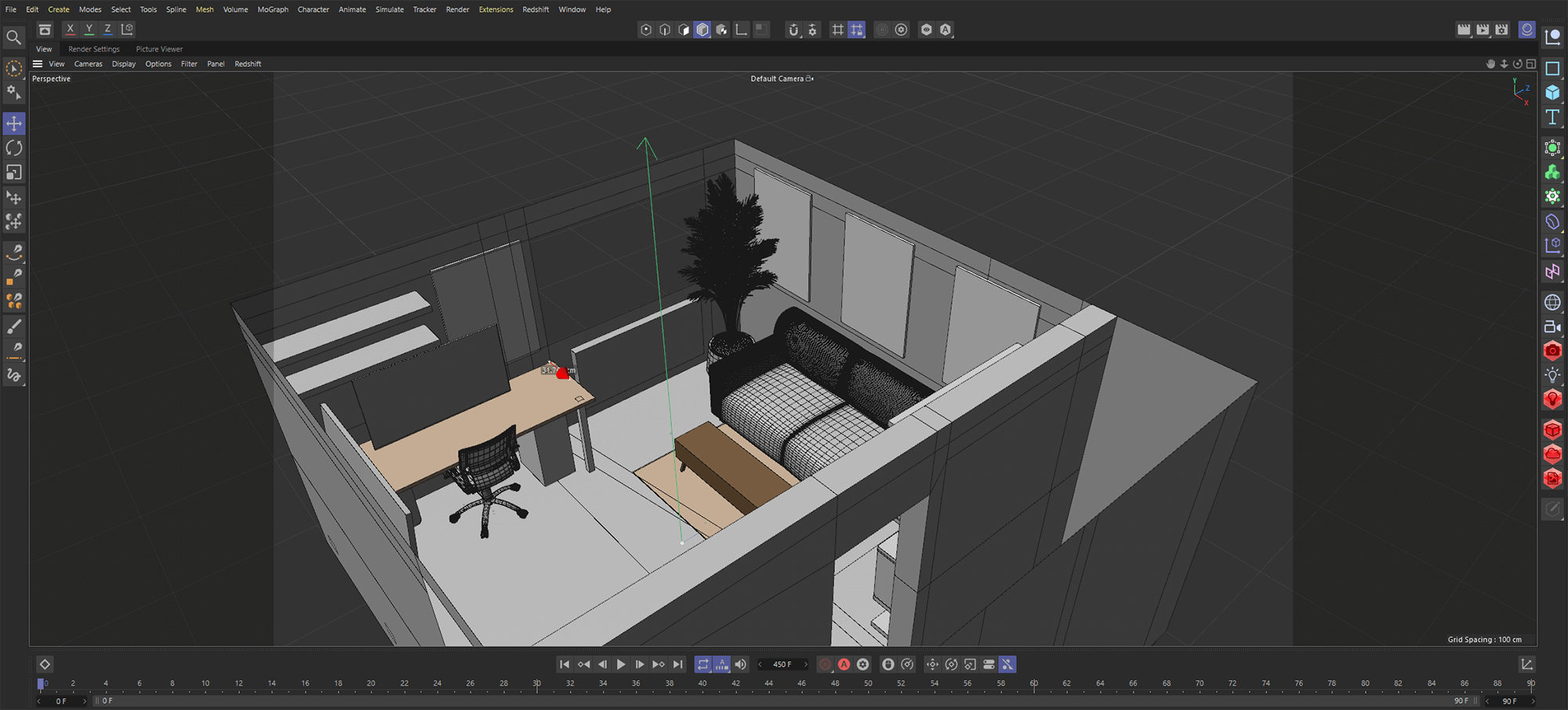Screen dimensions: 1568x710
Task: Expand the viewport Display menu
Action: coord(123,64)
